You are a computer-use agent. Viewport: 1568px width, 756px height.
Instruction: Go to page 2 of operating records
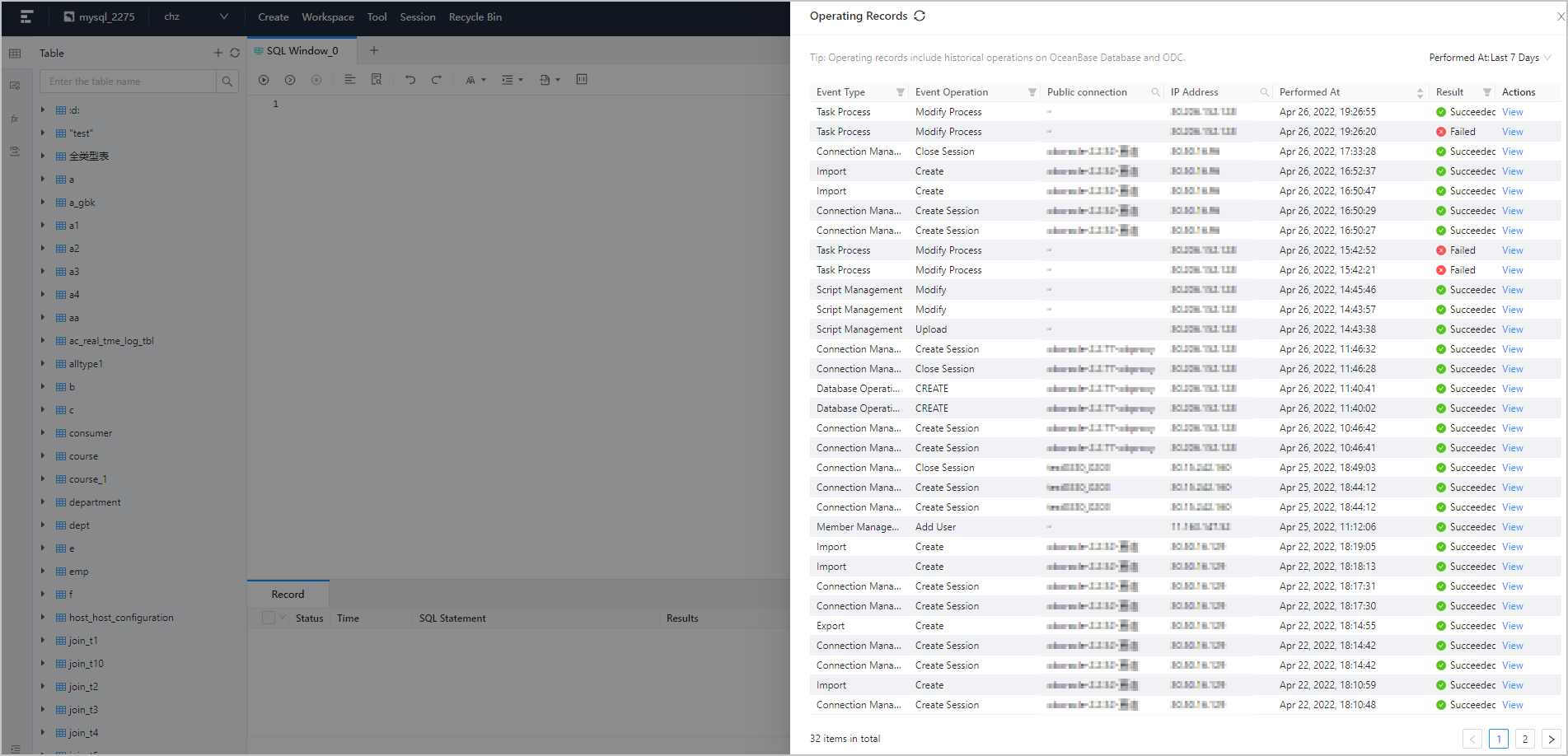point(1524,739)
